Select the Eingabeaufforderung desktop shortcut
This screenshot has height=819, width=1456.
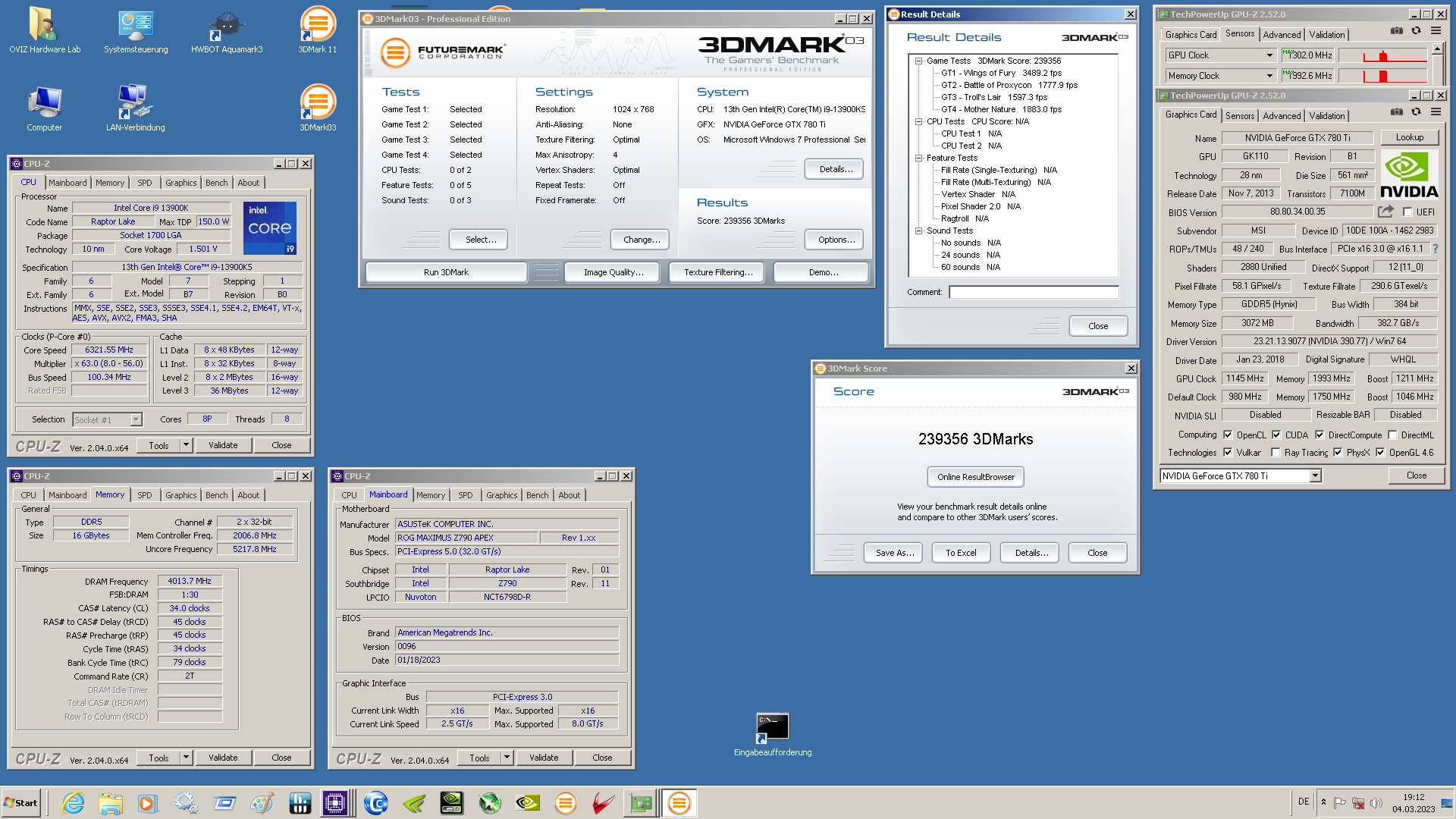pos(773,734)
